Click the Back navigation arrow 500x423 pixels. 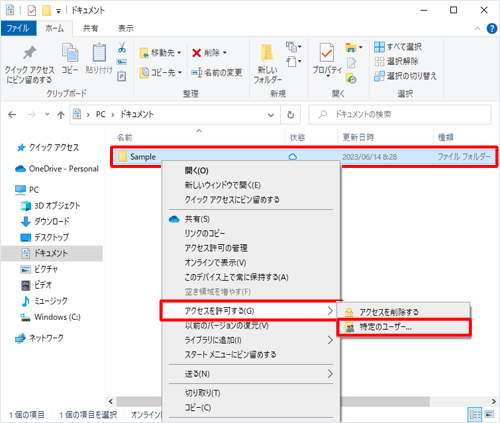coord(12,115)
